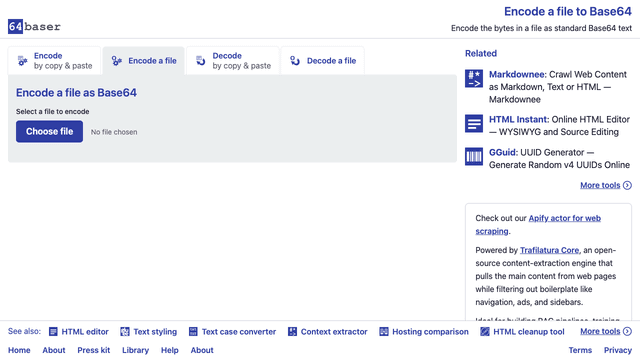Open Terms footer link

click(580, 350)
